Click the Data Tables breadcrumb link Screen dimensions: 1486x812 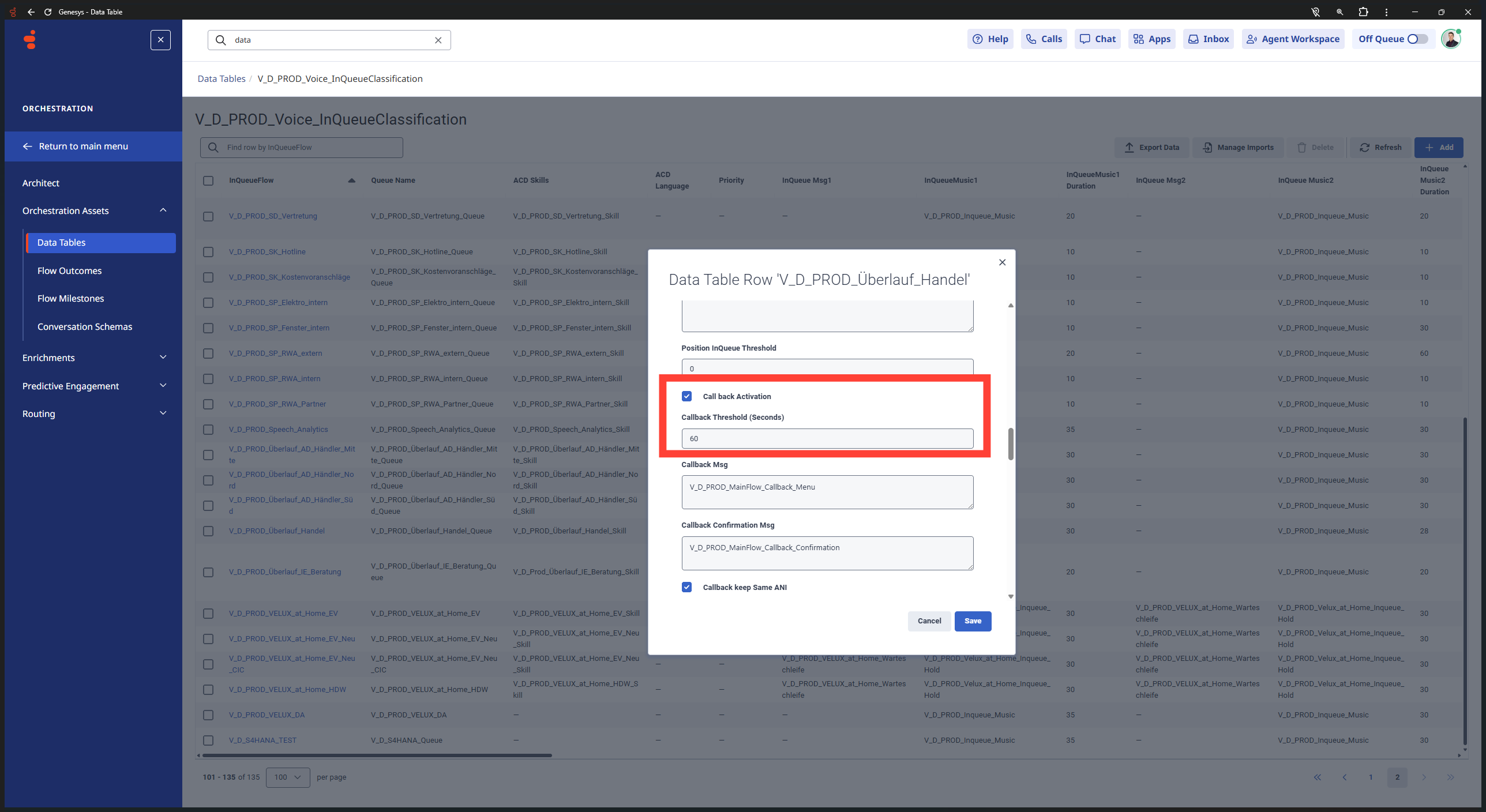(222, 79)
